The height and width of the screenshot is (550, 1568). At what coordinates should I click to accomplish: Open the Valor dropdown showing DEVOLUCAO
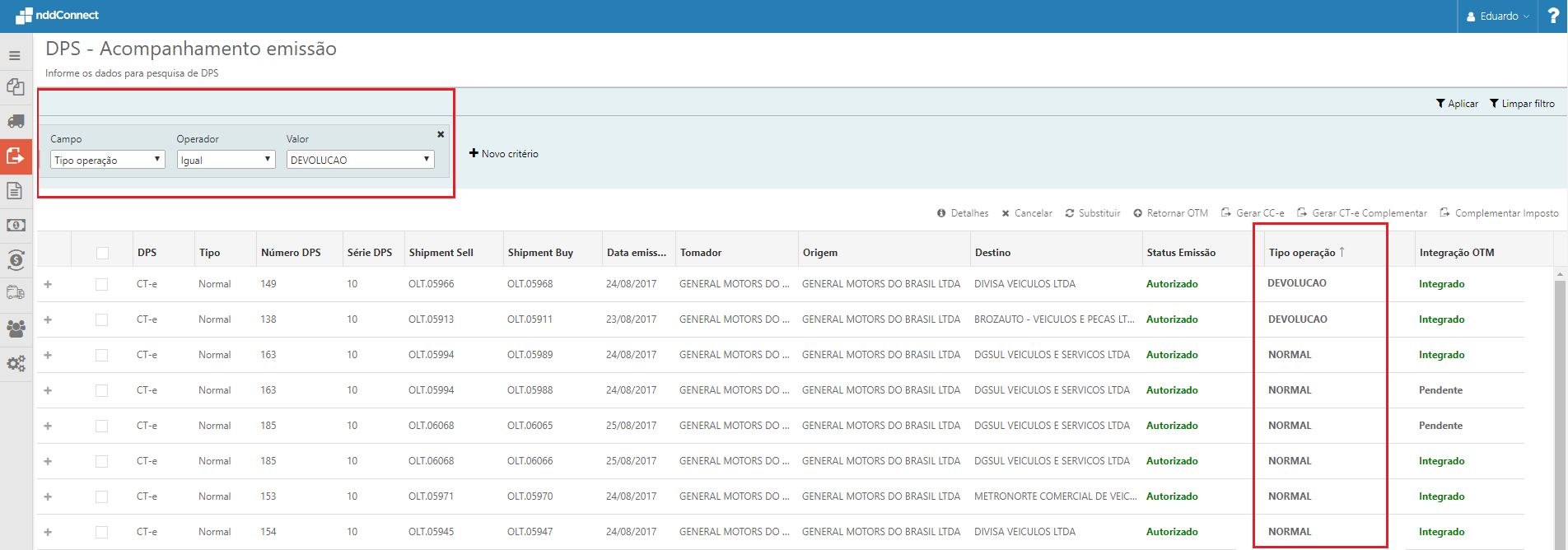(x=360, y=160)
